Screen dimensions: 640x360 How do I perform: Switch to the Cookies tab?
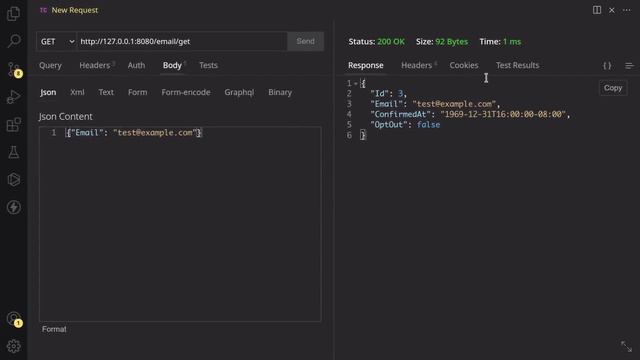pyautogui.click(x=464, y=65)
